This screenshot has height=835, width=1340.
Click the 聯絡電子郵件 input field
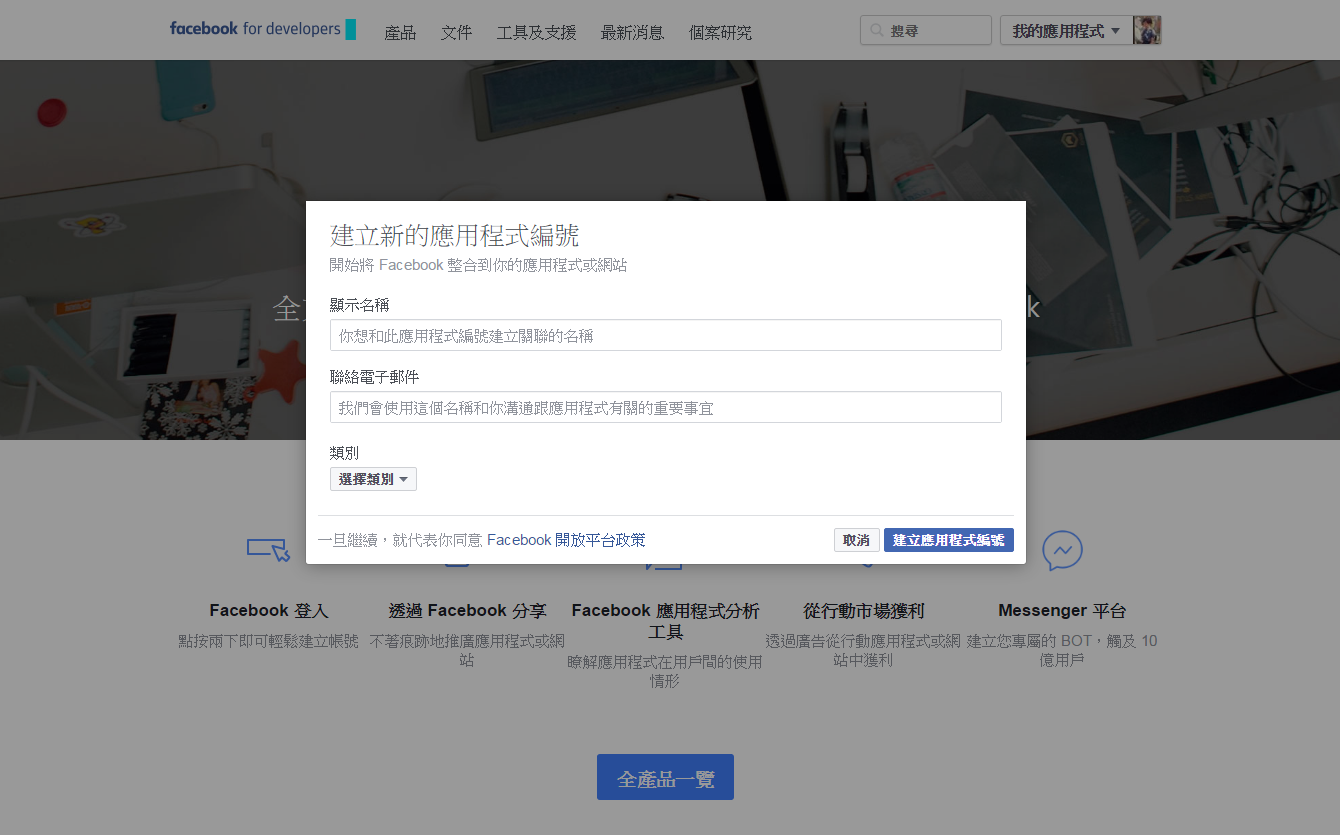(x=666, y=407)
